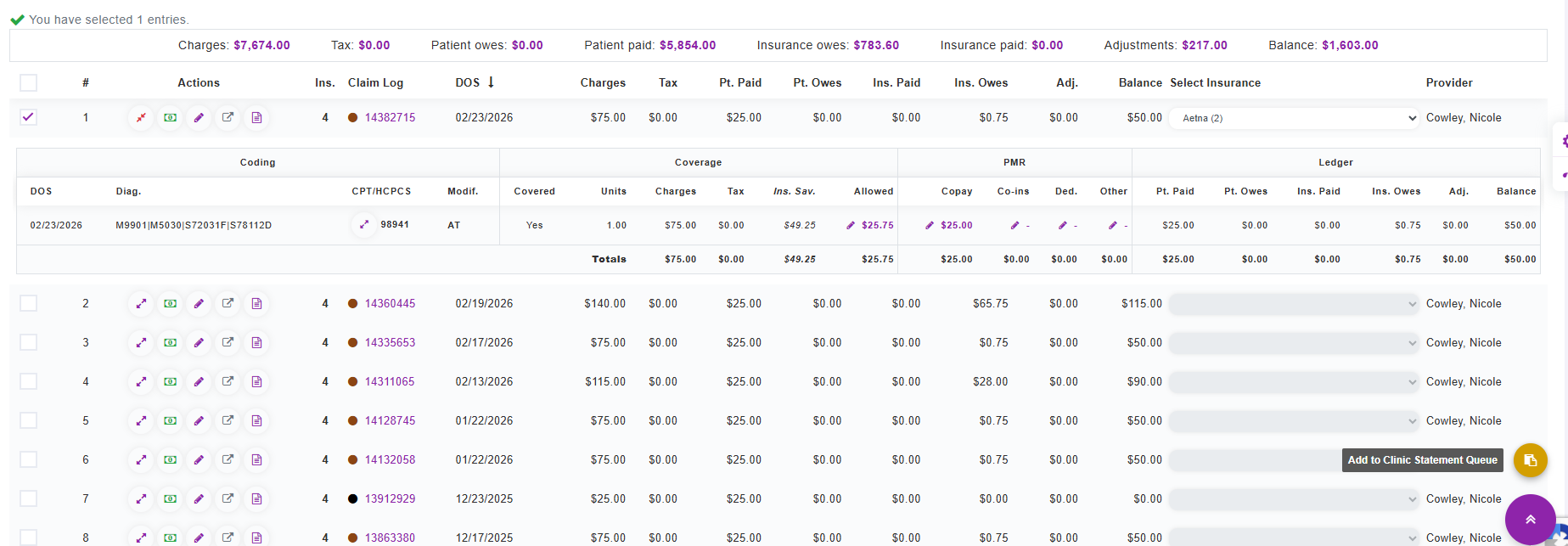Open claim 14382715 in new window
Screen dimensions: 1568x546
coord(228,118)
